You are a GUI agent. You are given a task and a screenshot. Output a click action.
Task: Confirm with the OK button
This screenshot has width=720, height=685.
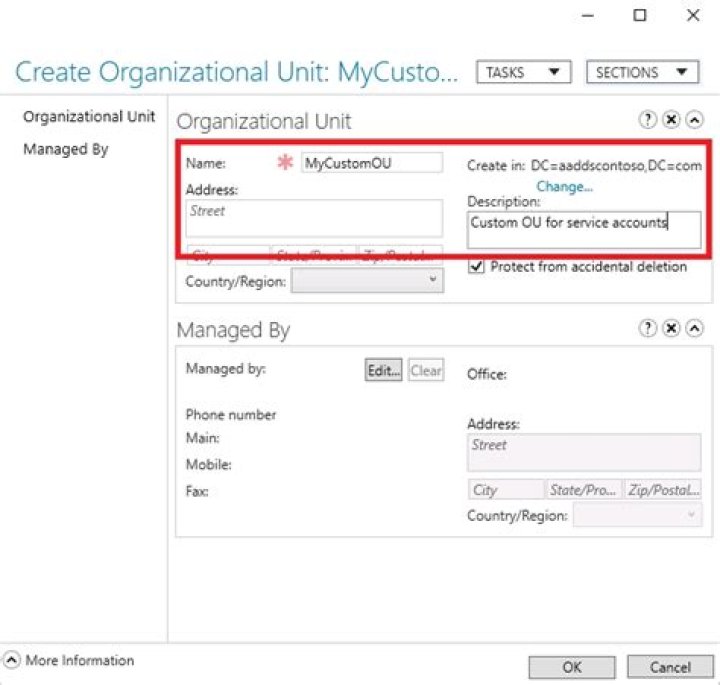[572, 667]
